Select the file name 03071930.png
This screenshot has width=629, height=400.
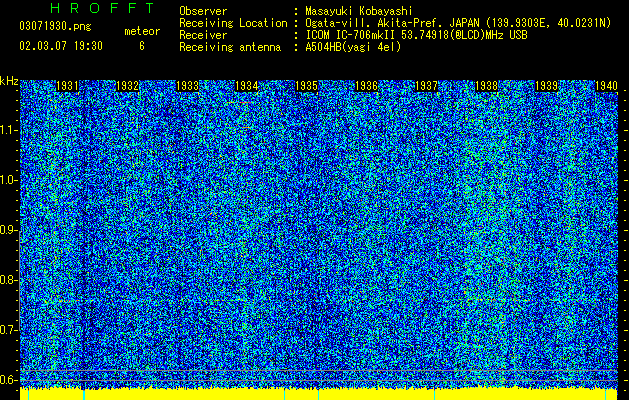[55, 27]
